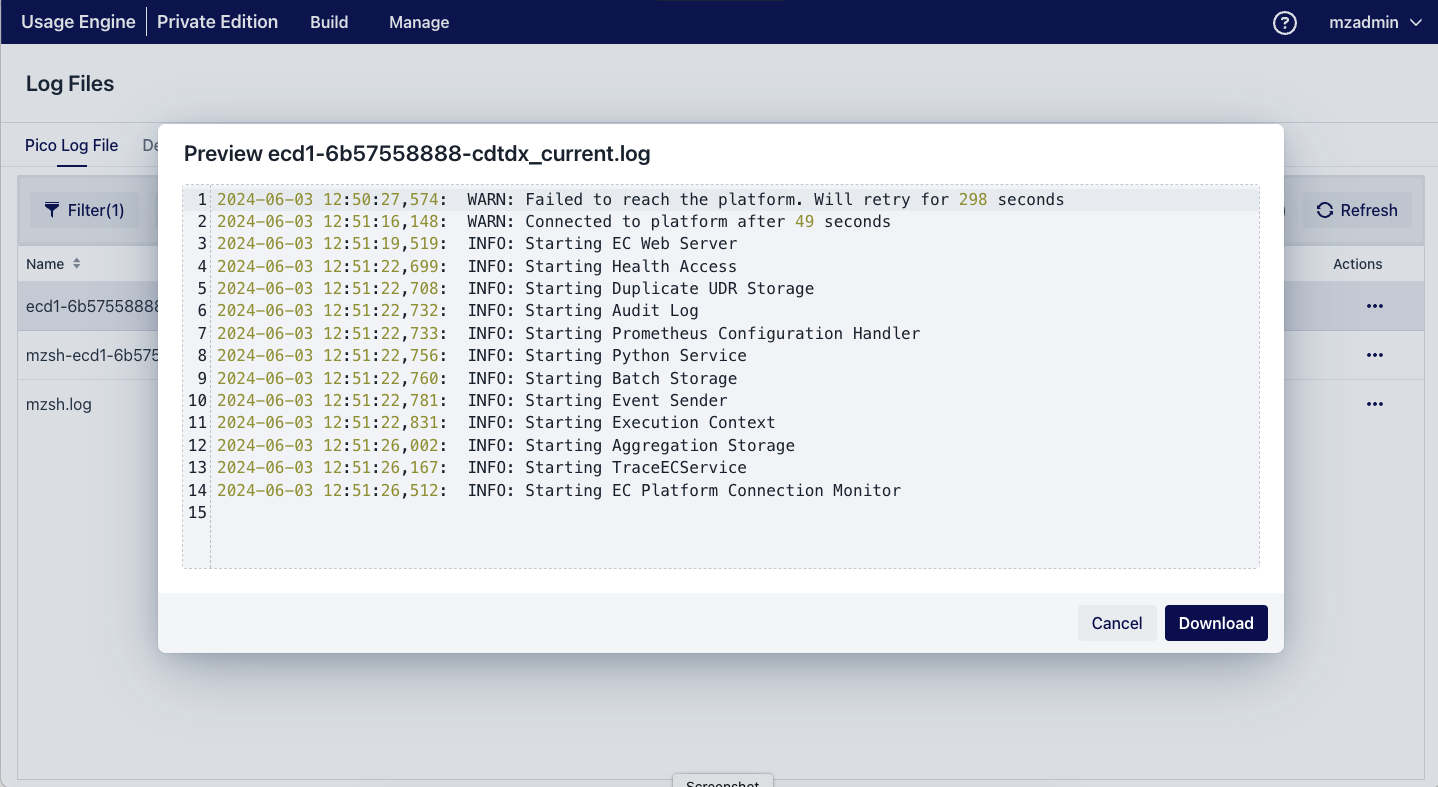
Task: Open the help question mark icon
Action: (1285, 22)
